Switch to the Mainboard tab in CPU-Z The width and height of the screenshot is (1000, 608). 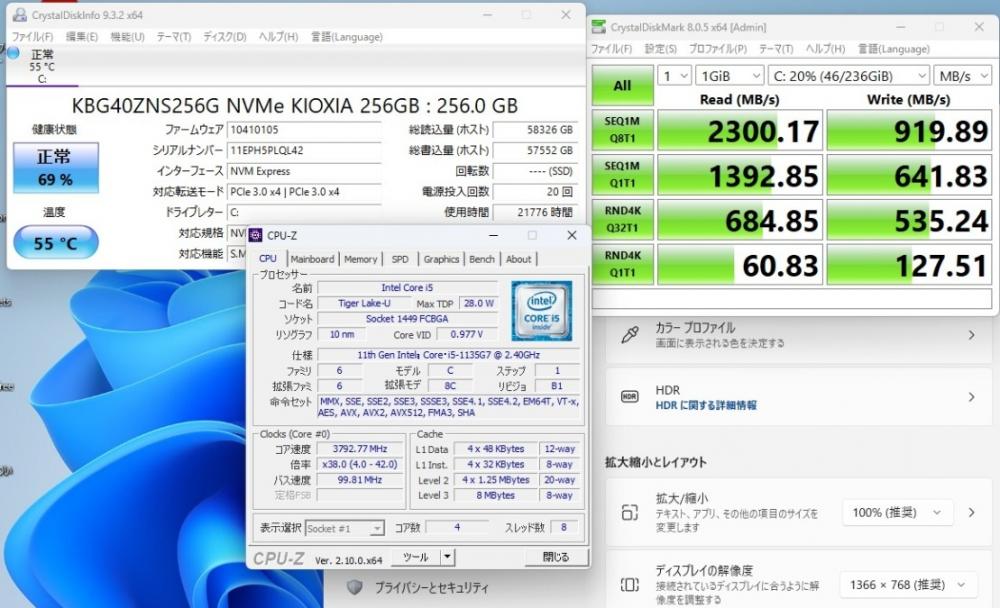click(312, 259)
